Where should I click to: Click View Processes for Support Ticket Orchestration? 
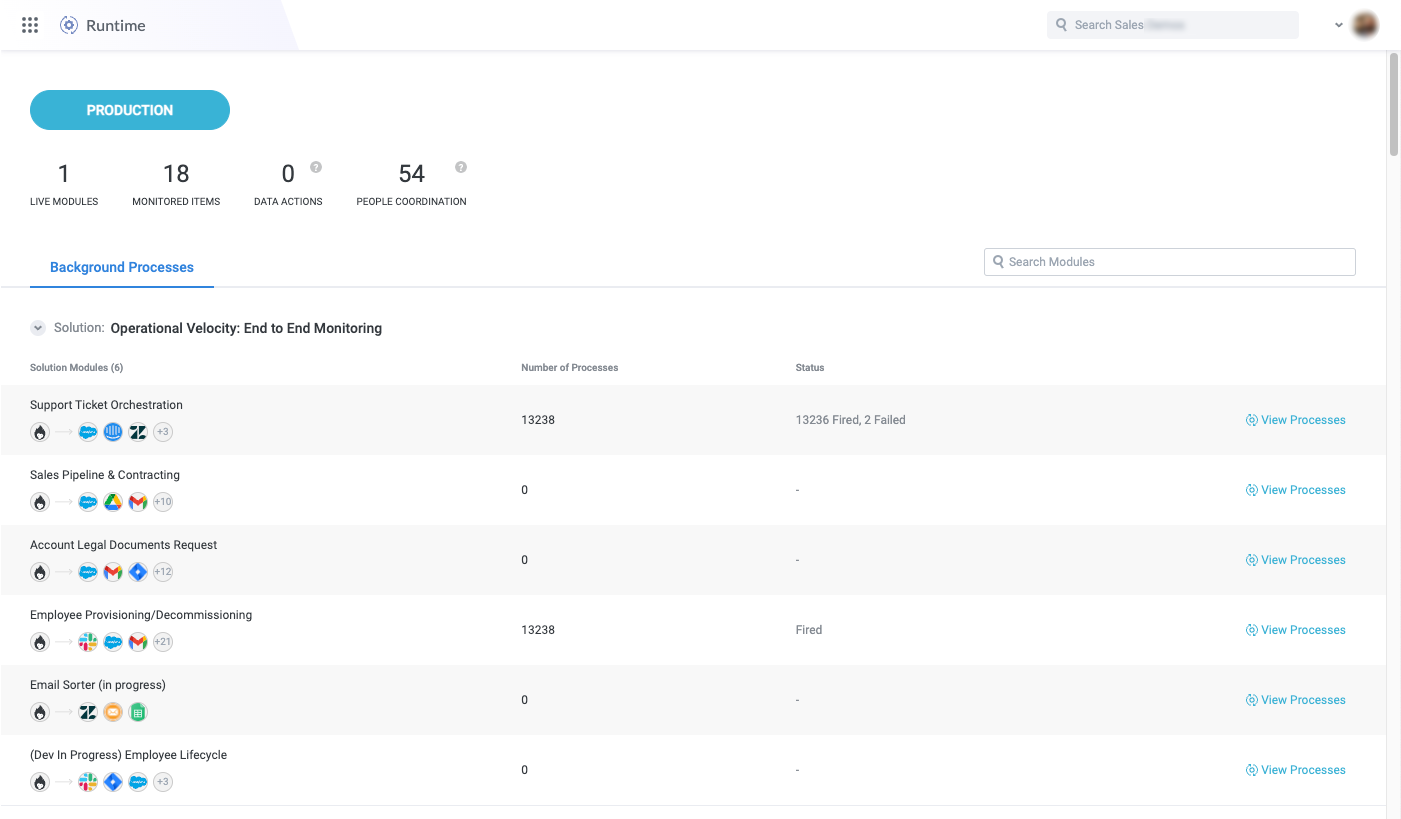tap(1296, 419)
